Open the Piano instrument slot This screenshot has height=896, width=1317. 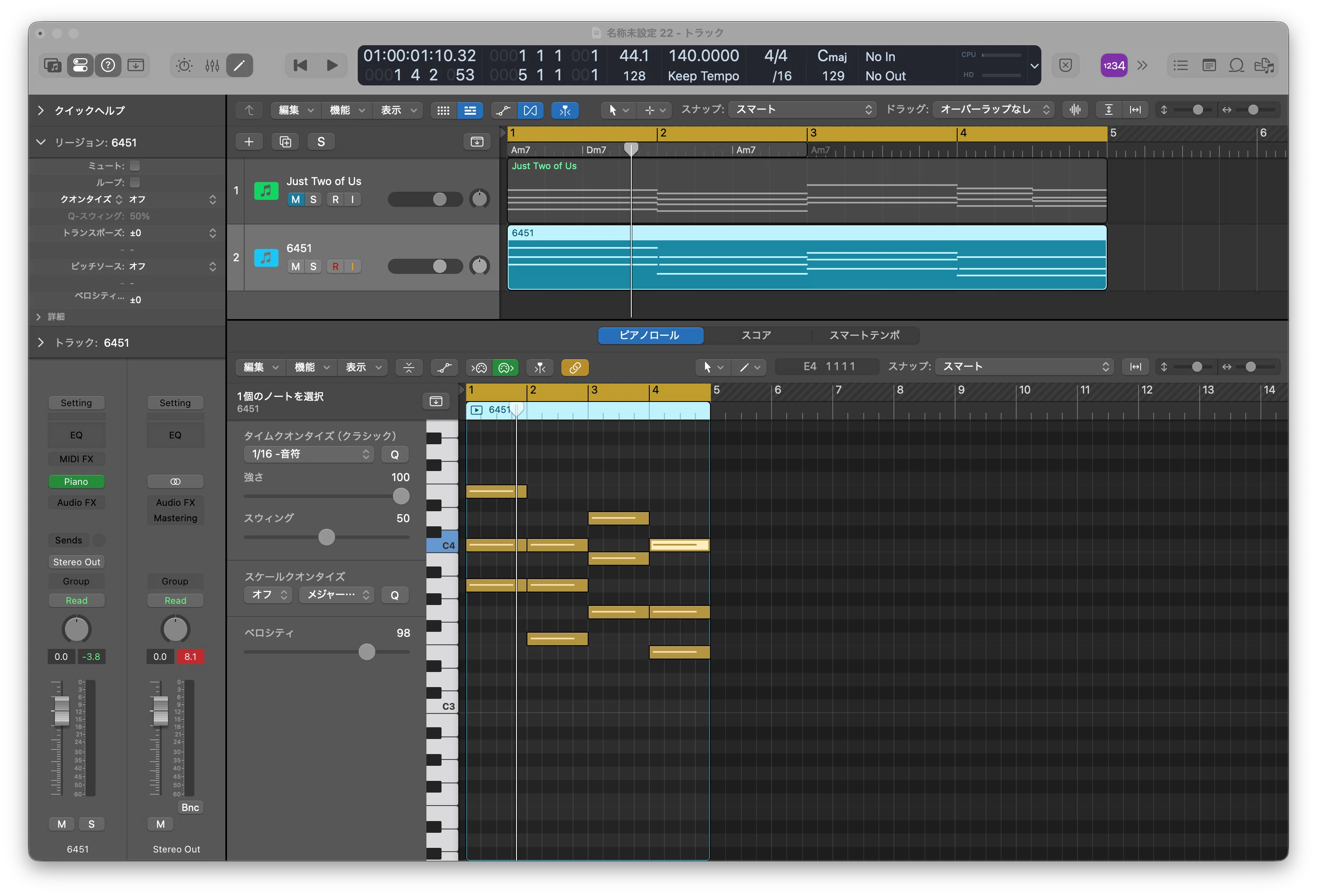pos(76,481)
